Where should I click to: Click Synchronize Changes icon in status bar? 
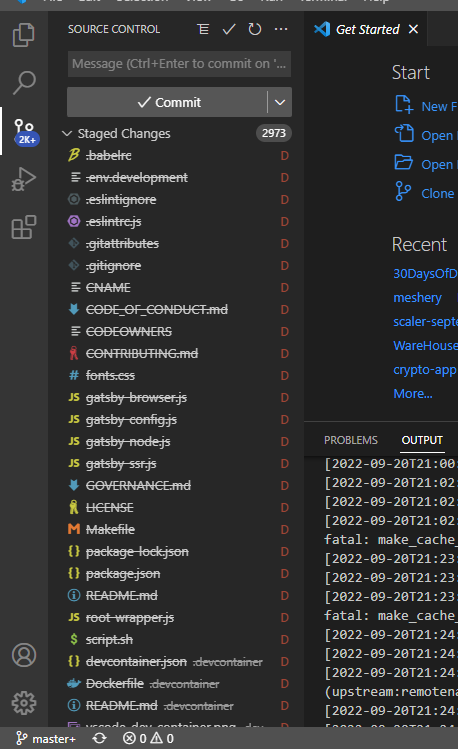pyautogui.click(x=99, y=738)
